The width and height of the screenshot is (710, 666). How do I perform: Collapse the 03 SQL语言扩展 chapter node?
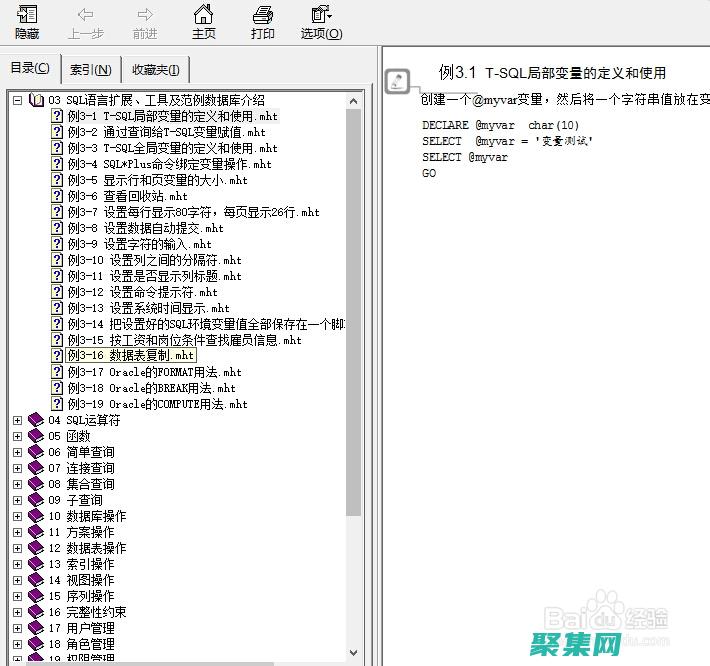17,100
